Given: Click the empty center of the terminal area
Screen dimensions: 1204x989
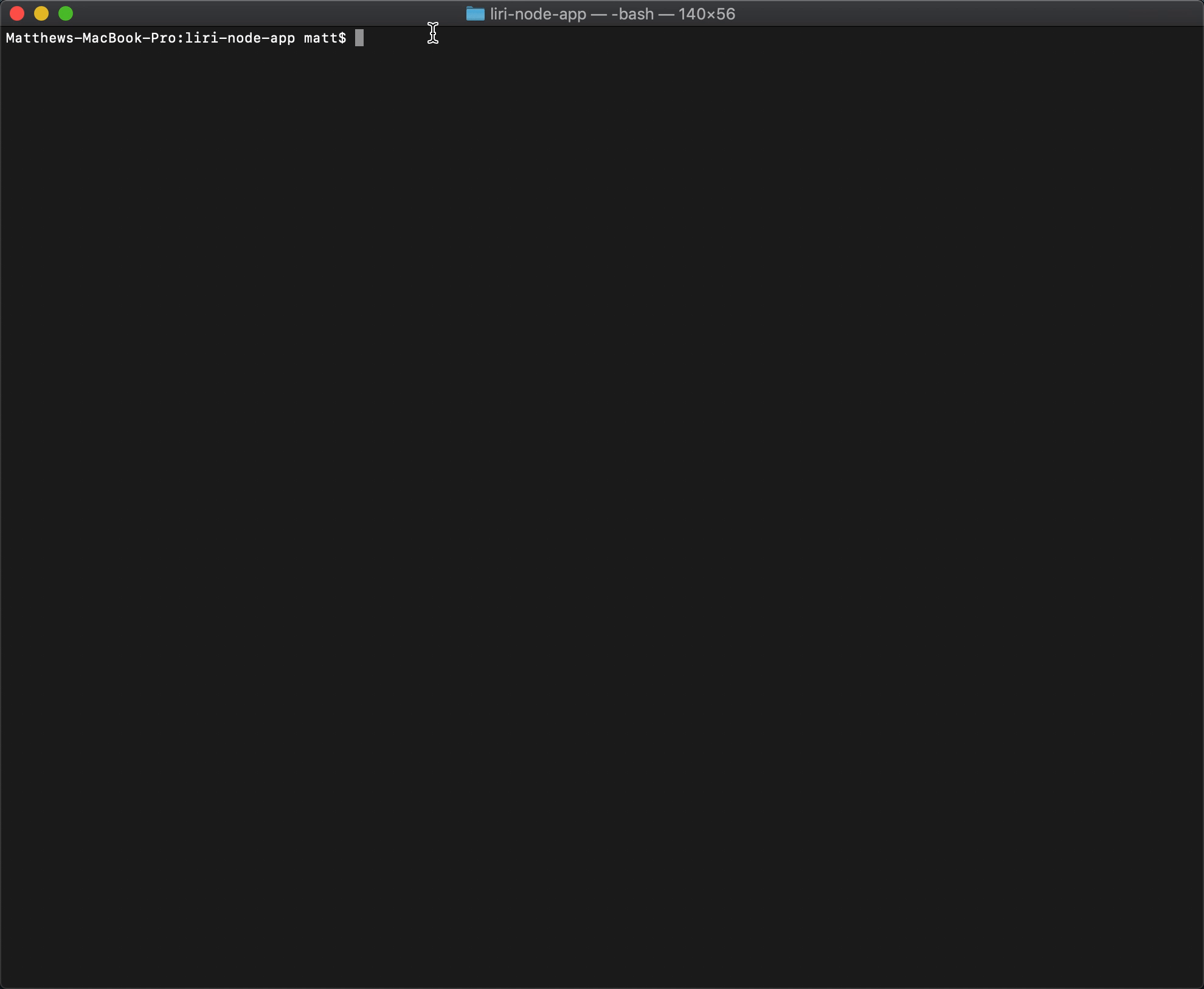Looking at the screenshot, I should [x=602, y=505].
